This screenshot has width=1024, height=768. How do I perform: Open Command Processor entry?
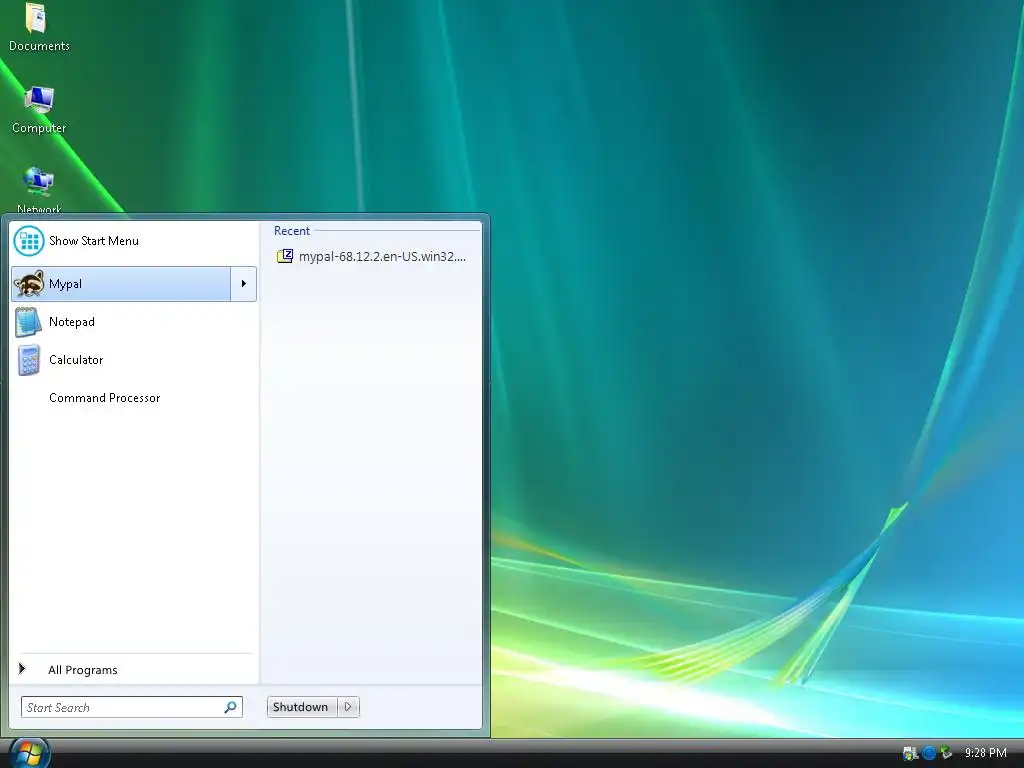(x=134, y=398)
